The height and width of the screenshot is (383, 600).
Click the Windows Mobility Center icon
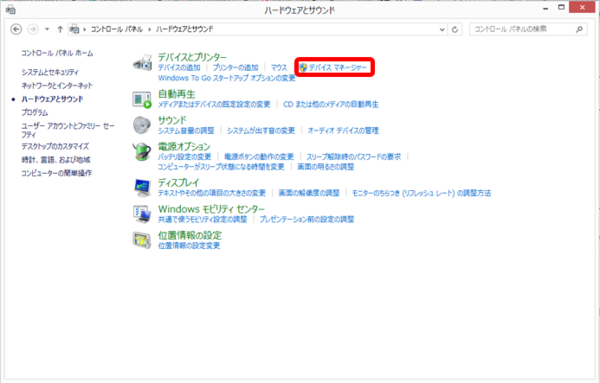(x=142, y=214)
